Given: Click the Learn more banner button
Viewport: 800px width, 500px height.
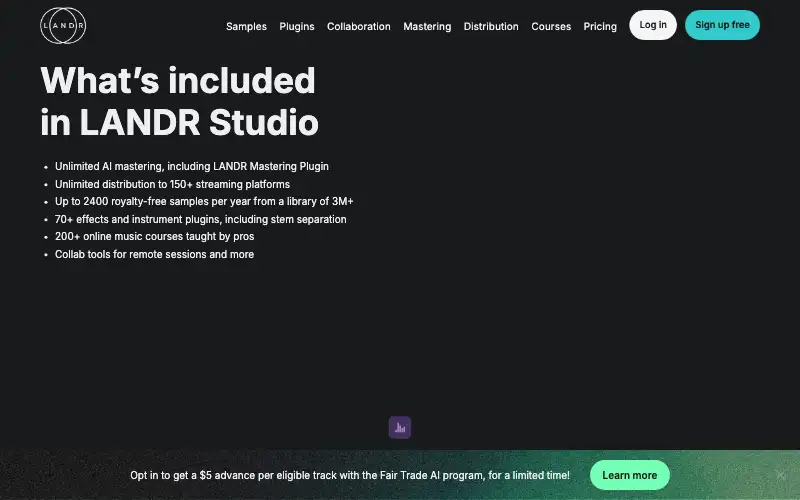Looking at the screenshot, I should [630, 475].
